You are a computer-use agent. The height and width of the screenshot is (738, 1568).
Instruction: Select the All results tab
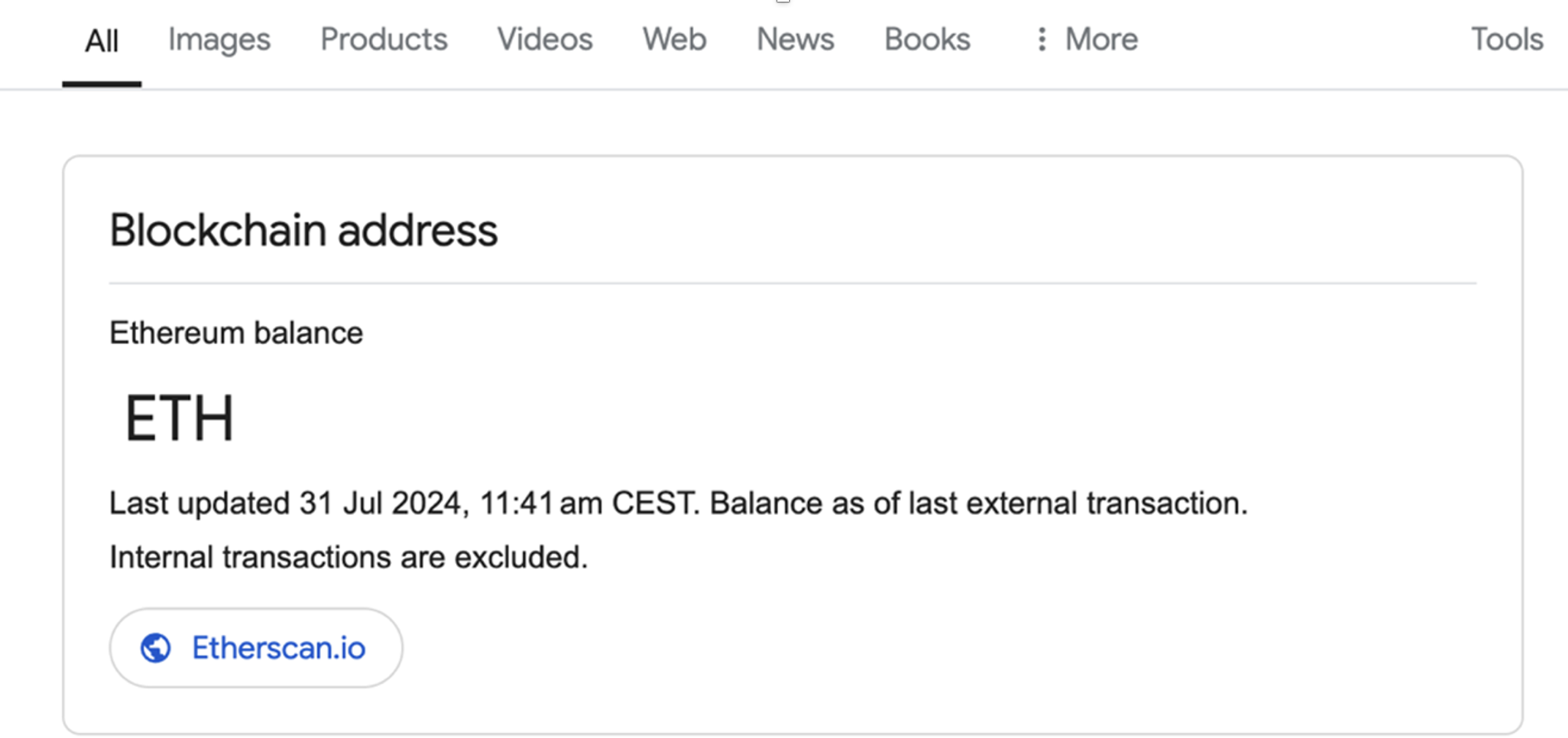click(102, 41)
